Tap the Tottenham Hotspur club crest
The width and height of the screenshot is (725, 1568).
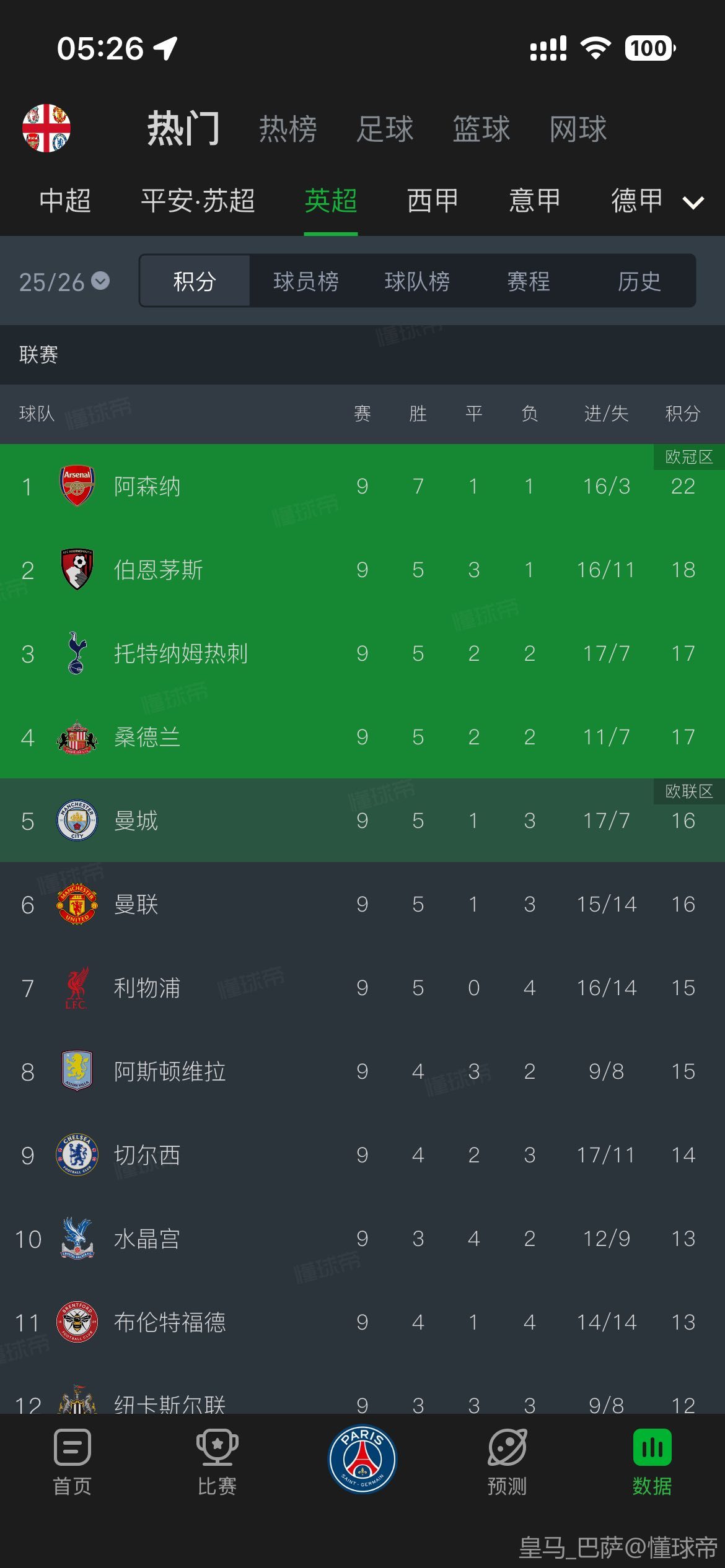77,653
